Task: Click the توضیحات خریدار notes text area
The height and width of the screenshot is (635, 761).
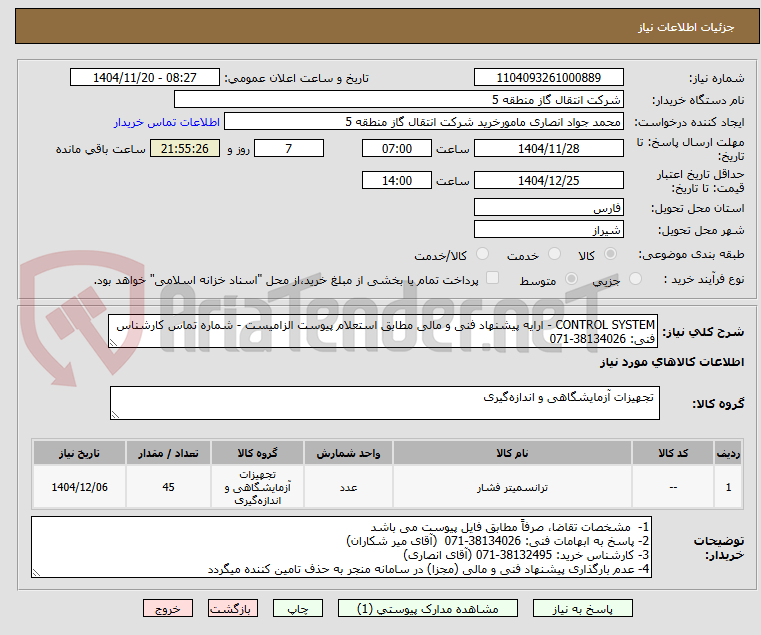Action: tap(341, 547)
